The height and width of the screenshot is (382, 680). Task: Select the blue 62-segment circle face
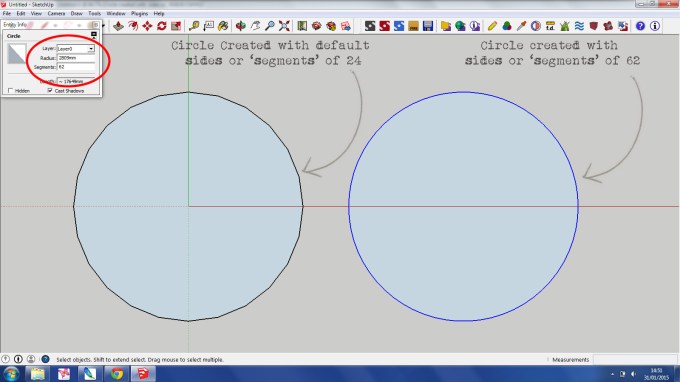pyautogui.click(x=463, y=206)
